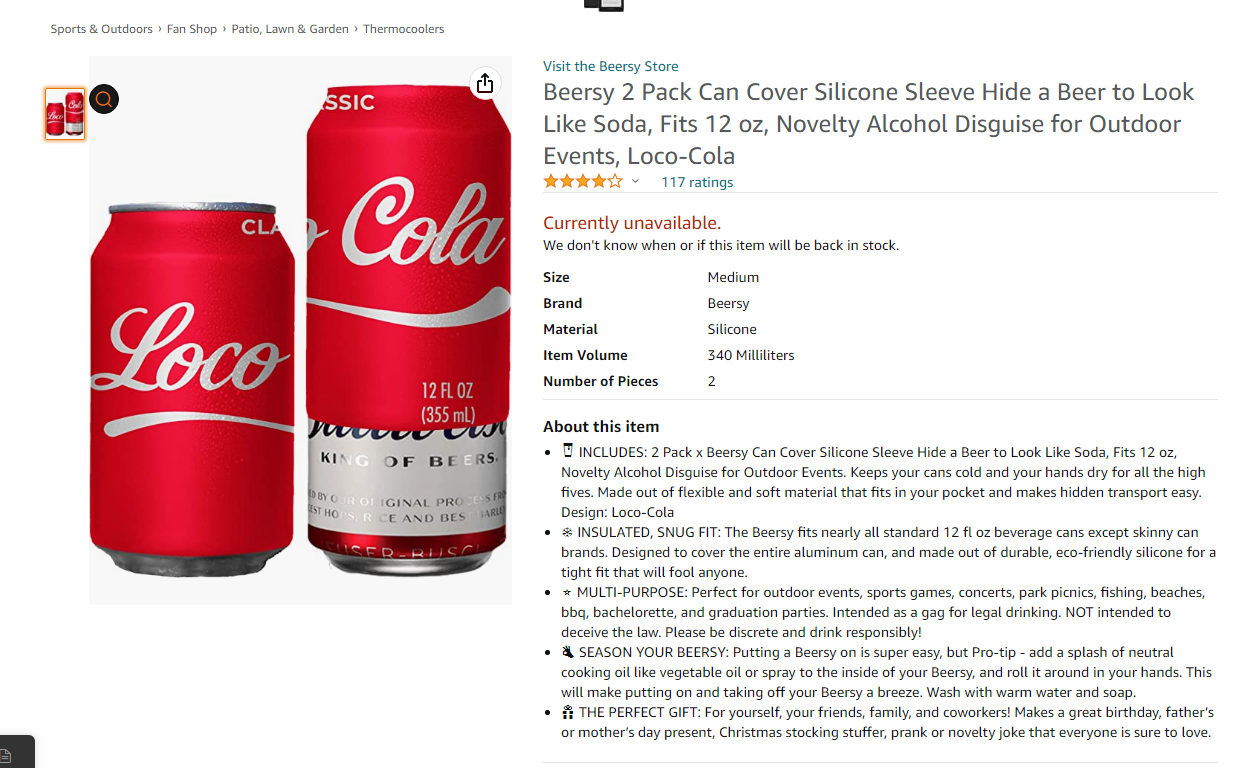Click the Beersy 2 Pack product title
The width and height of the screenshot is (1234, 768).
(868, 124)
